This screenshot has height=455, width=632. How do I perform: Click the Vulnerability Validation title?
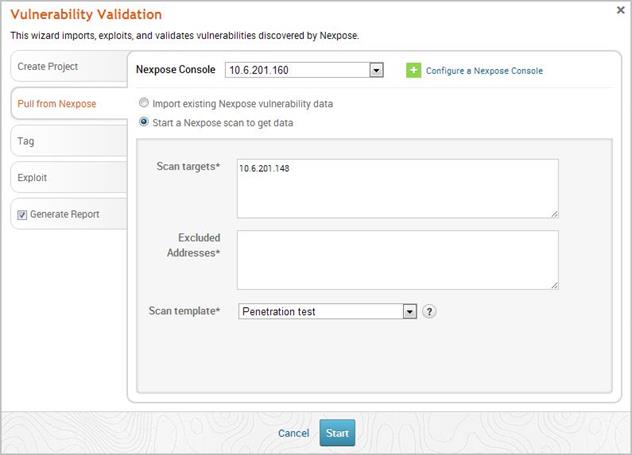coord(86,15)
